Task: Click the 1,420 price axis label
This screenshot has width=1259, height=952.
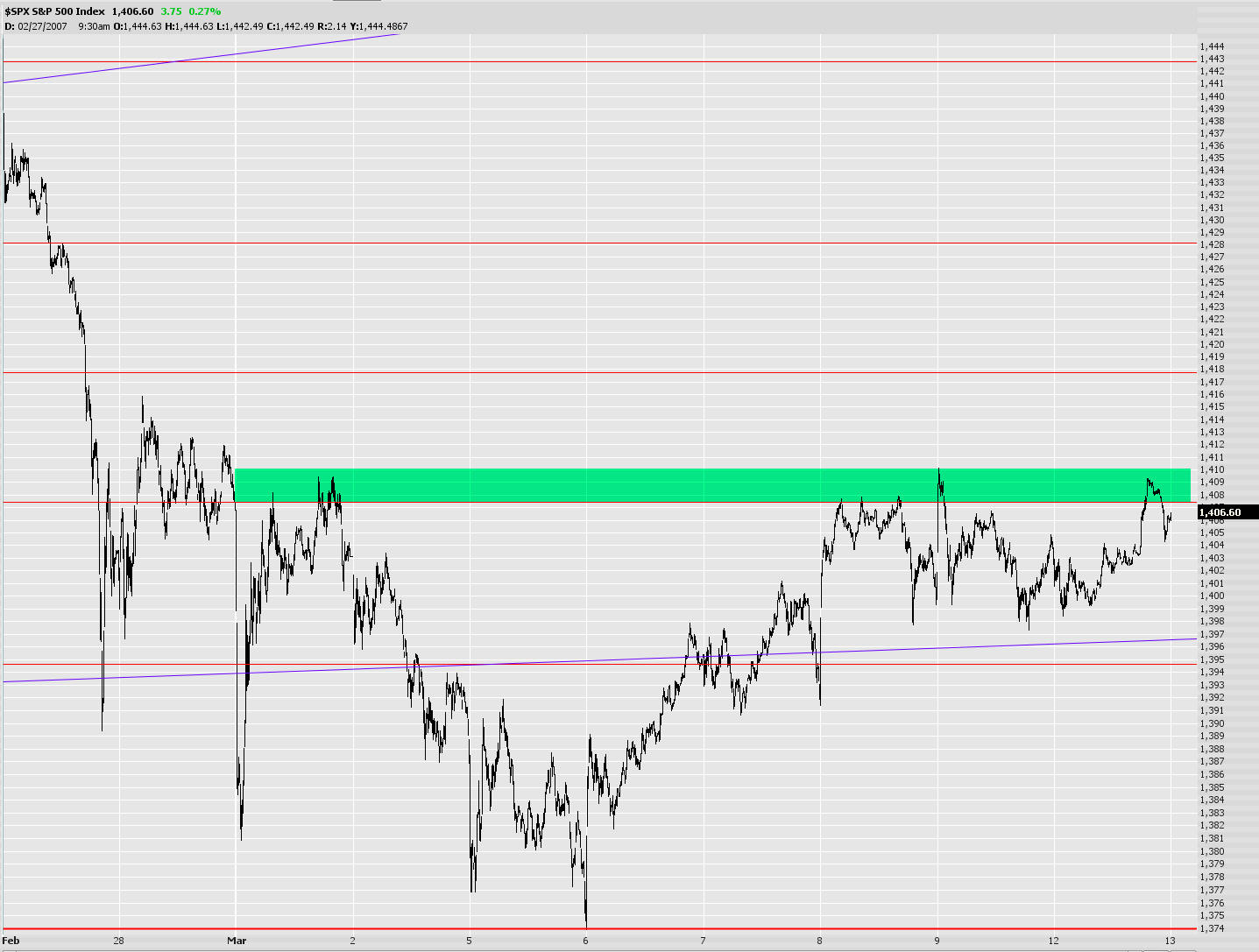Action: point(1212,344)
